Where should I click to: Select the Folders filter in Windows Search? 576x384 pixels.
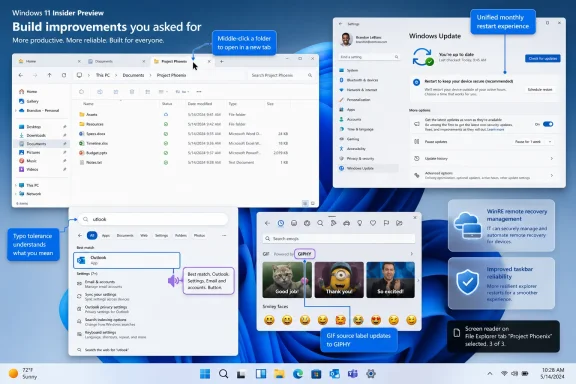[x=181, y=236]
